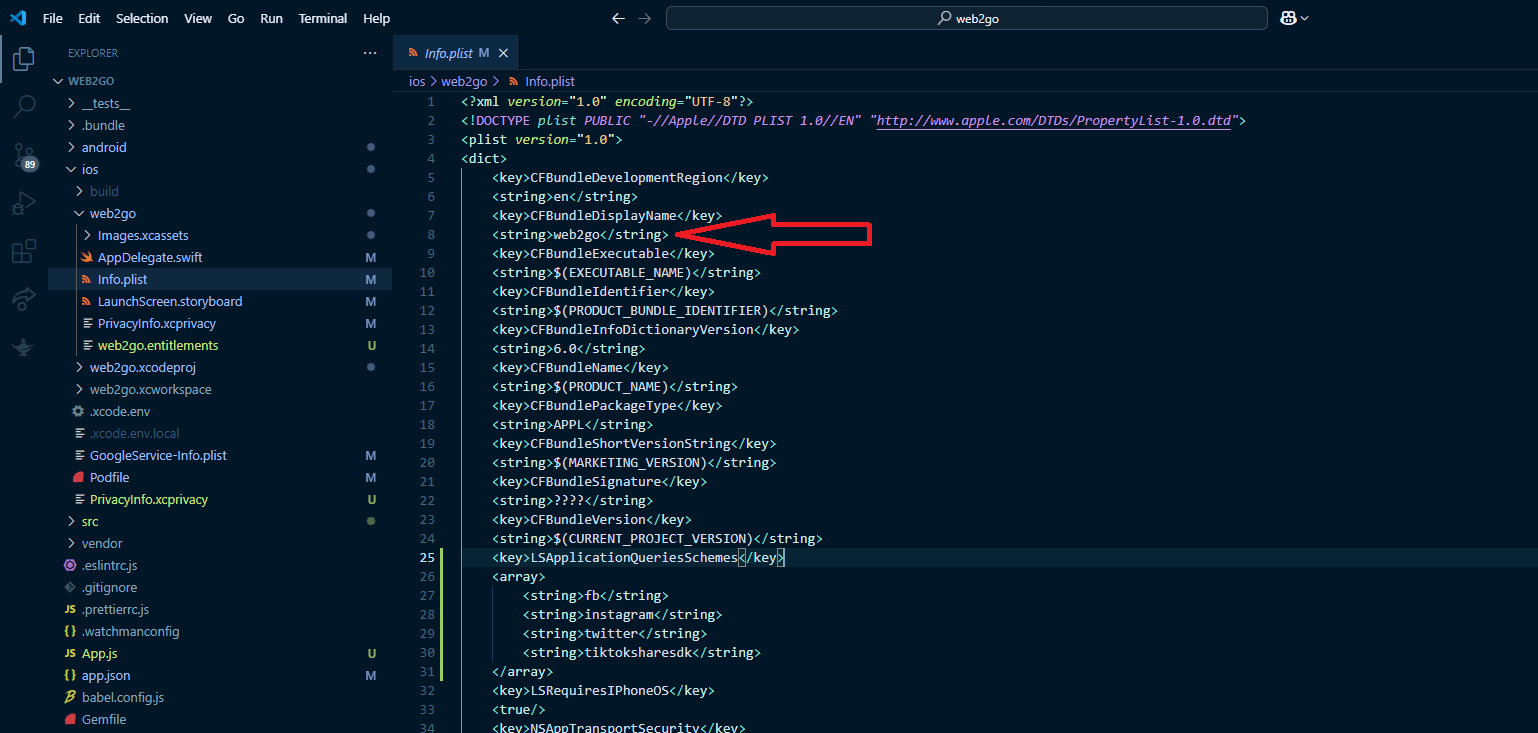This screenshot has width=1538, height=733.
Task: Open AppDelegate.swift in the file tree
Action: coord(149,257)
